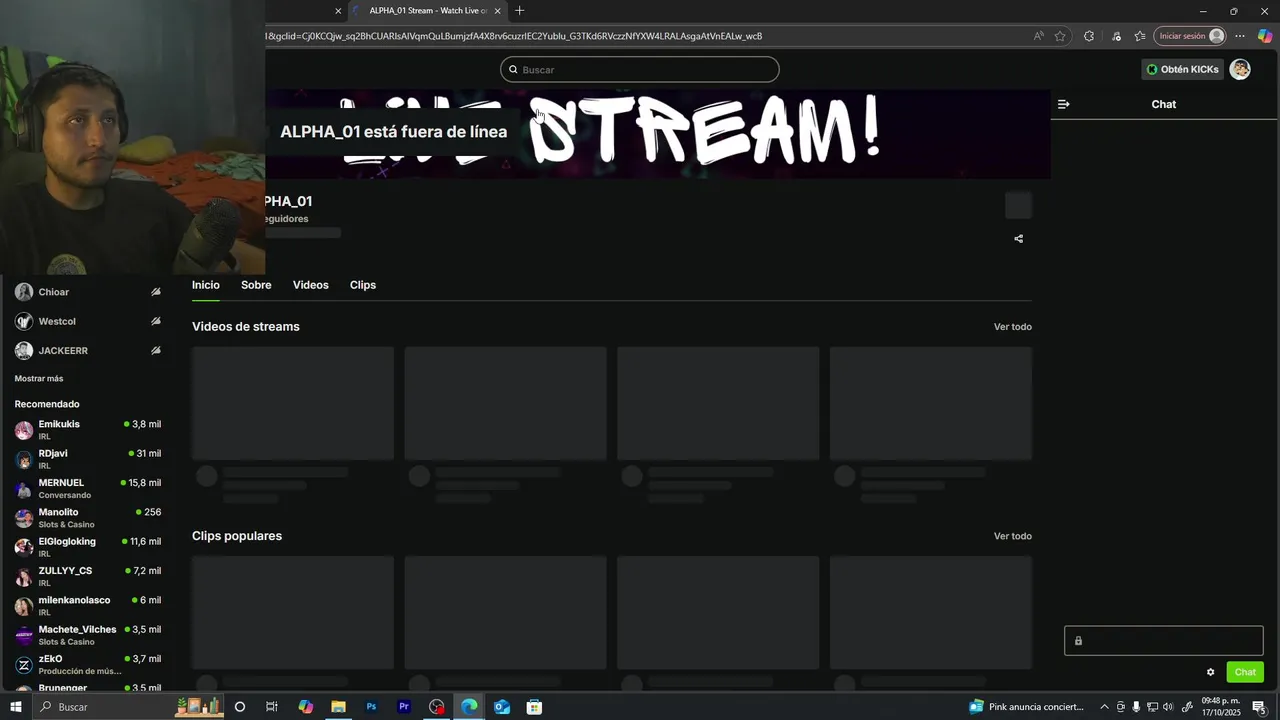This screenshot has height=720, width=1280.
Task: Open File Explorer from the taskbar
Action: coord(338,707)
